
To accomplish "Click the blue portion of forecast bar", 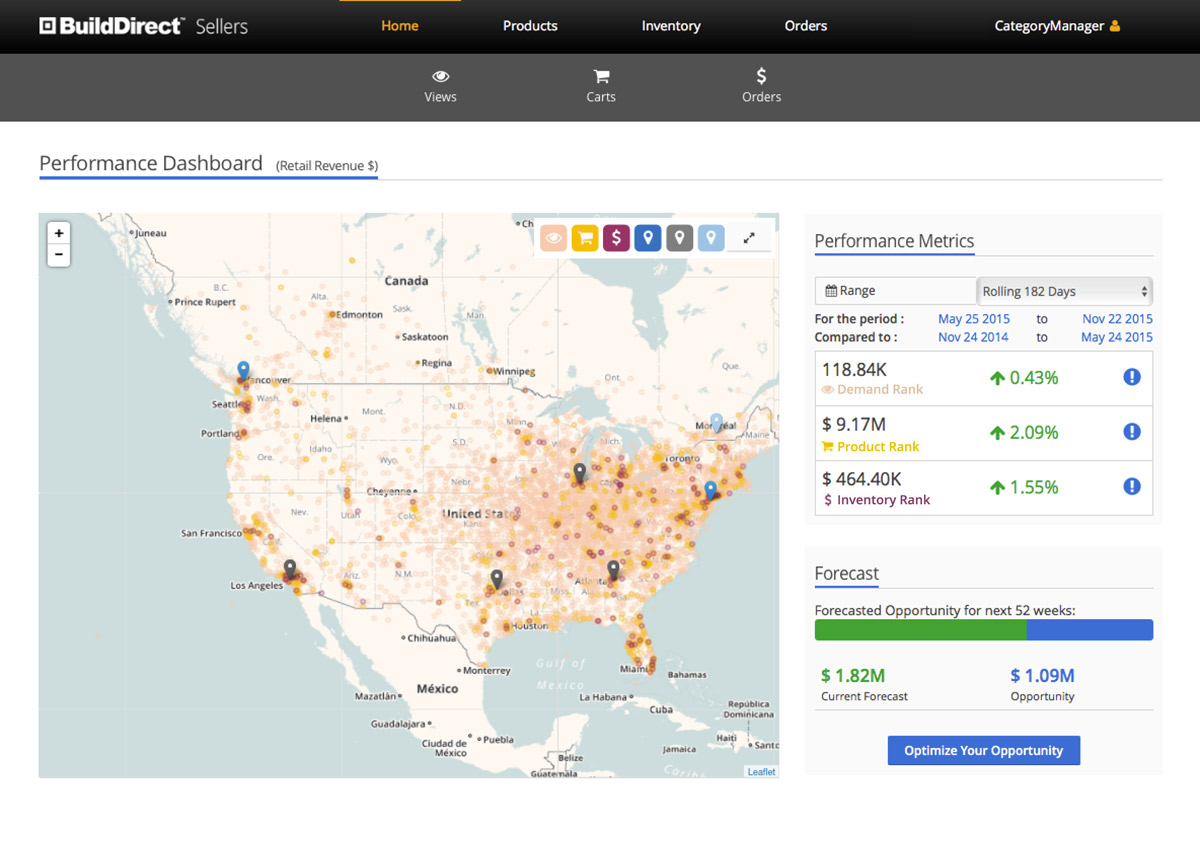I will tap(1089, 630).
